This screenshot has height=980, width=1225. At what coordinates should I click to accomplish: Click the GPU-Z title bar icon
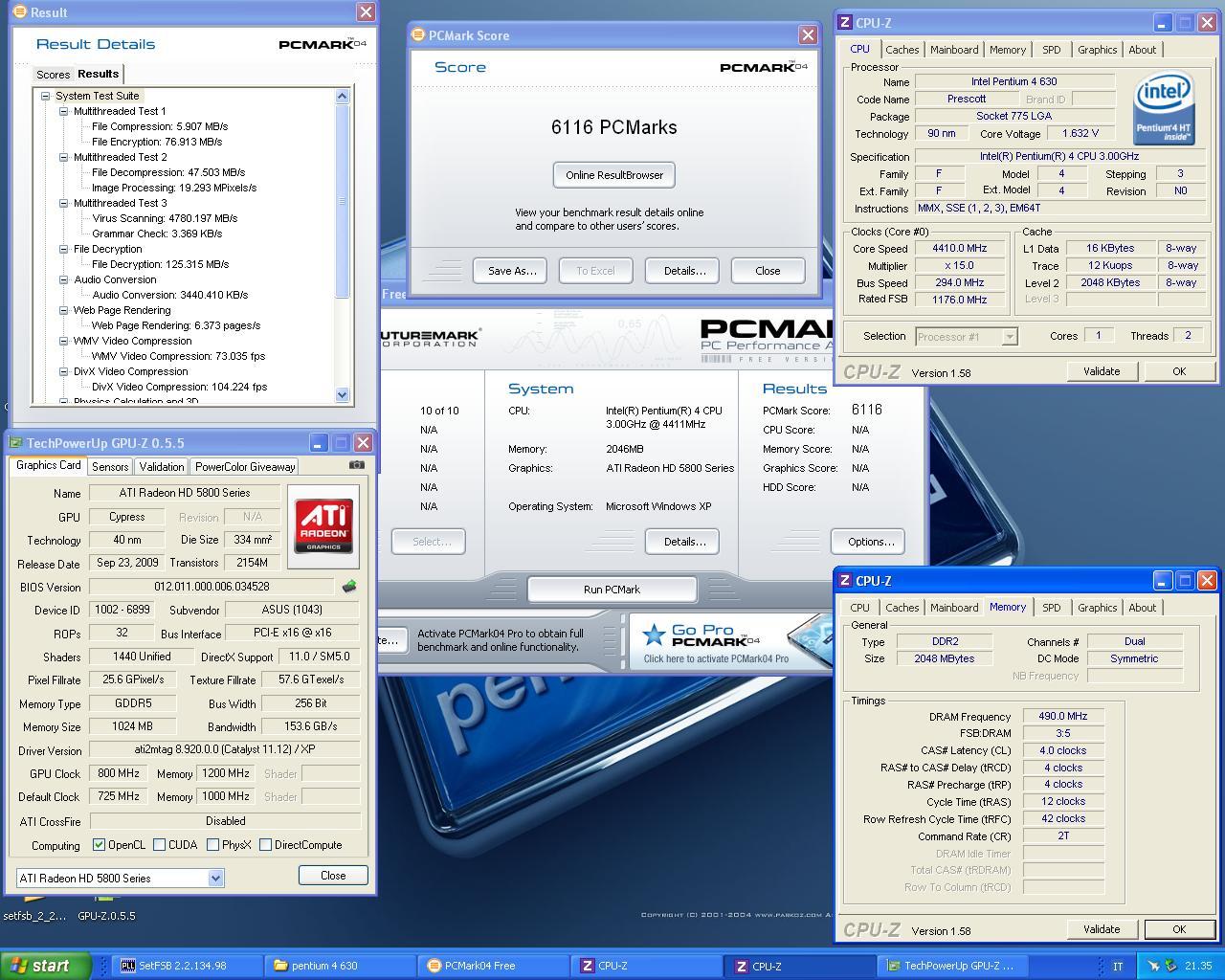(x=15, y=442)
